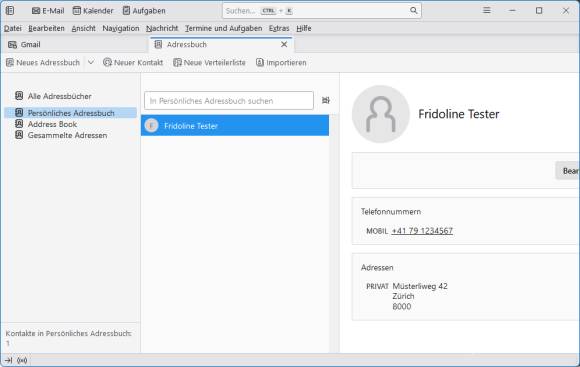Image resolution: width=580 pixels, height=367 pixels.
Task: Click the search magnifier icon
Action: (414, 11)
